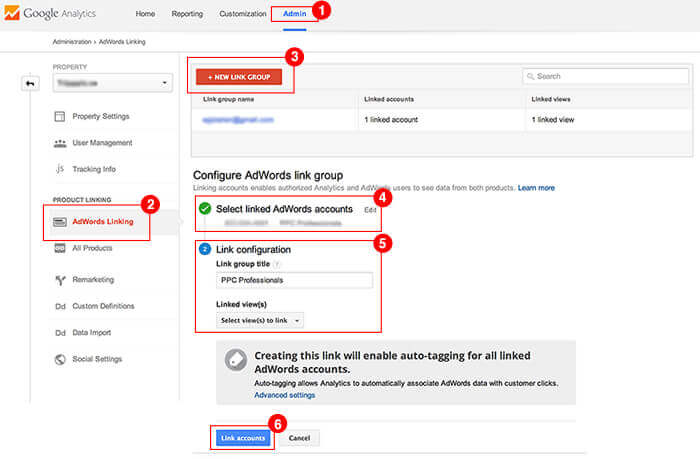The height and width of the screenshot is (459, 700).
Task: Click the All Products icon
Action: point(60,248)
